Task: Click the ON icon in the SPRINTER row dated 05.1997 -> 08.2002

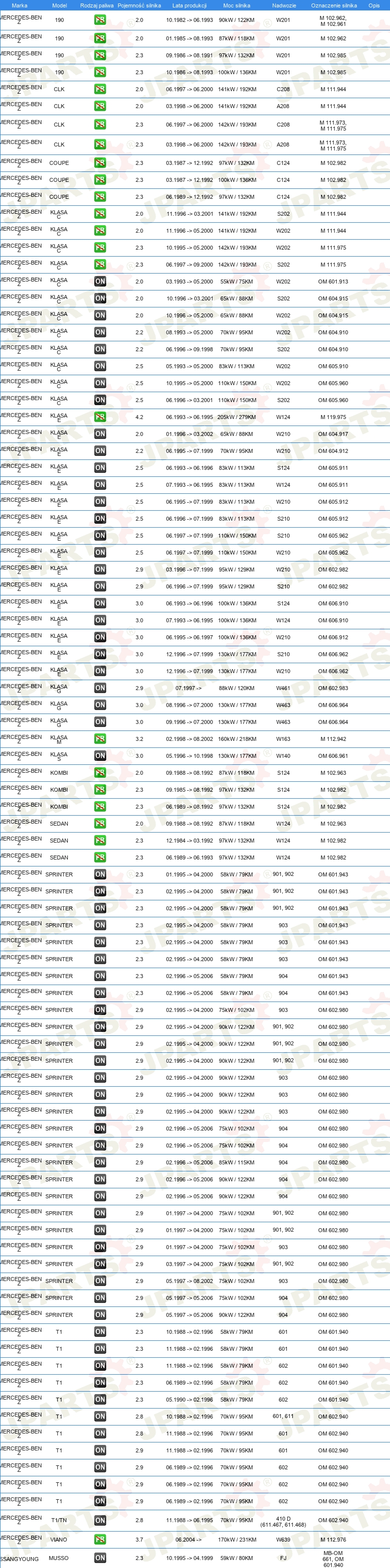Action: tap(100, 1282)
